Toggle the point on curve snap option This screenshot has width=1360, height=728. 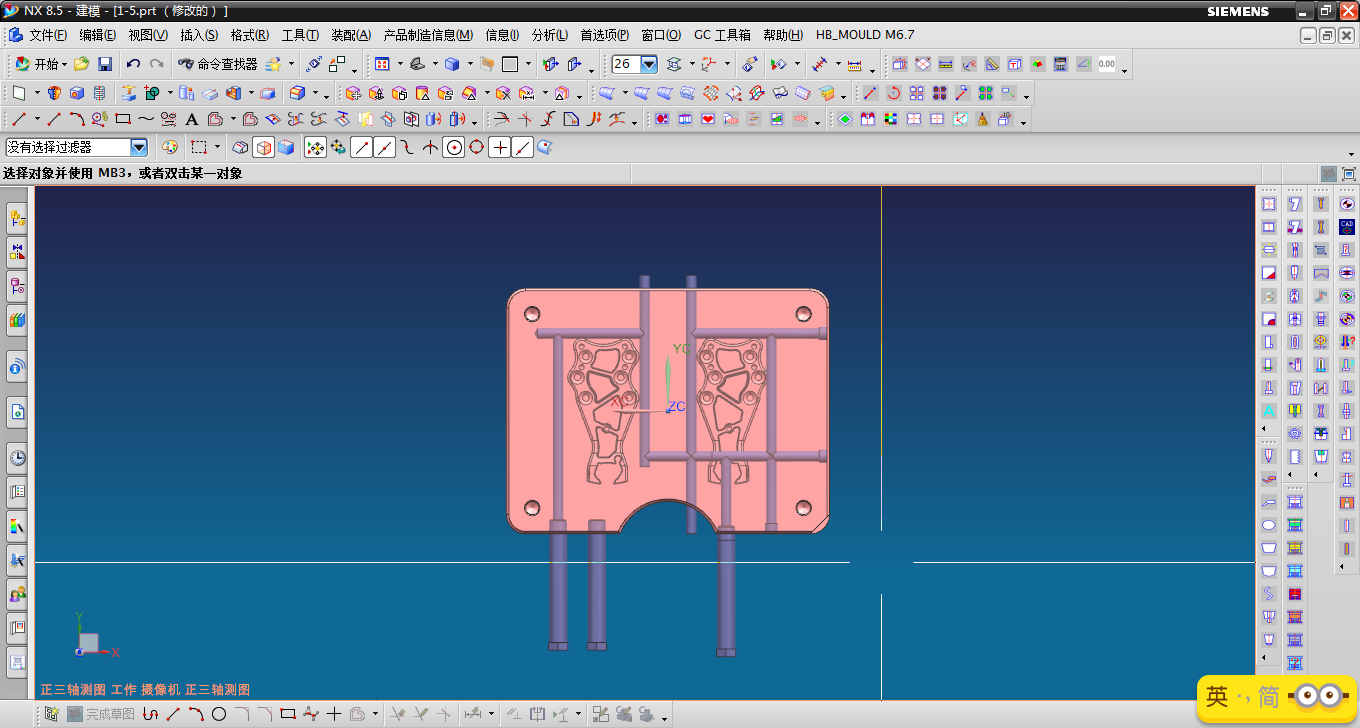coord(523,147)
